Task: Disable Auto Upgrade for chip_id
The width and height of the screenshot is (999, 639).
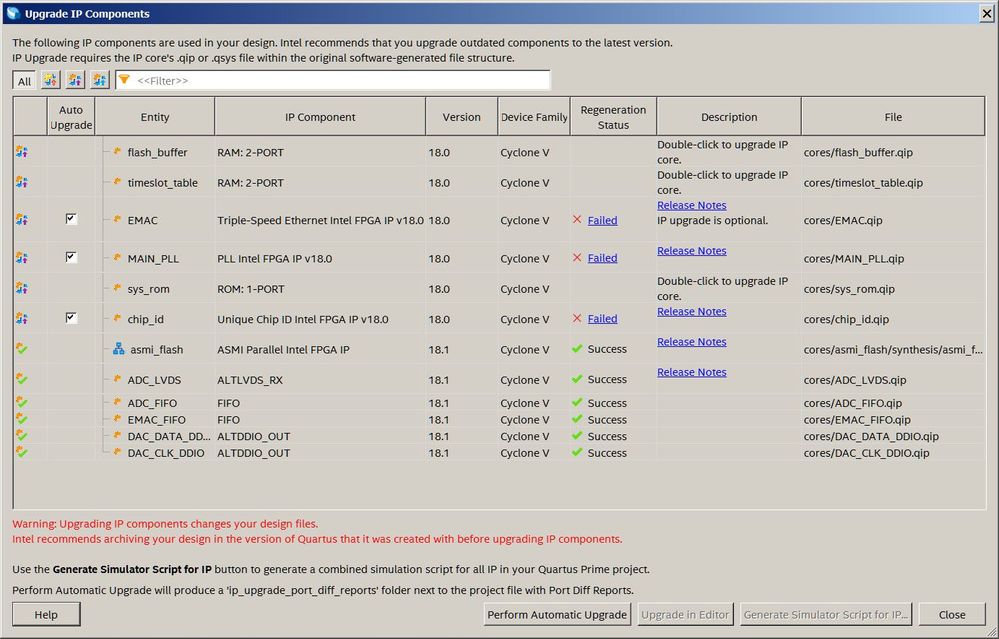Action: (71, 318)
